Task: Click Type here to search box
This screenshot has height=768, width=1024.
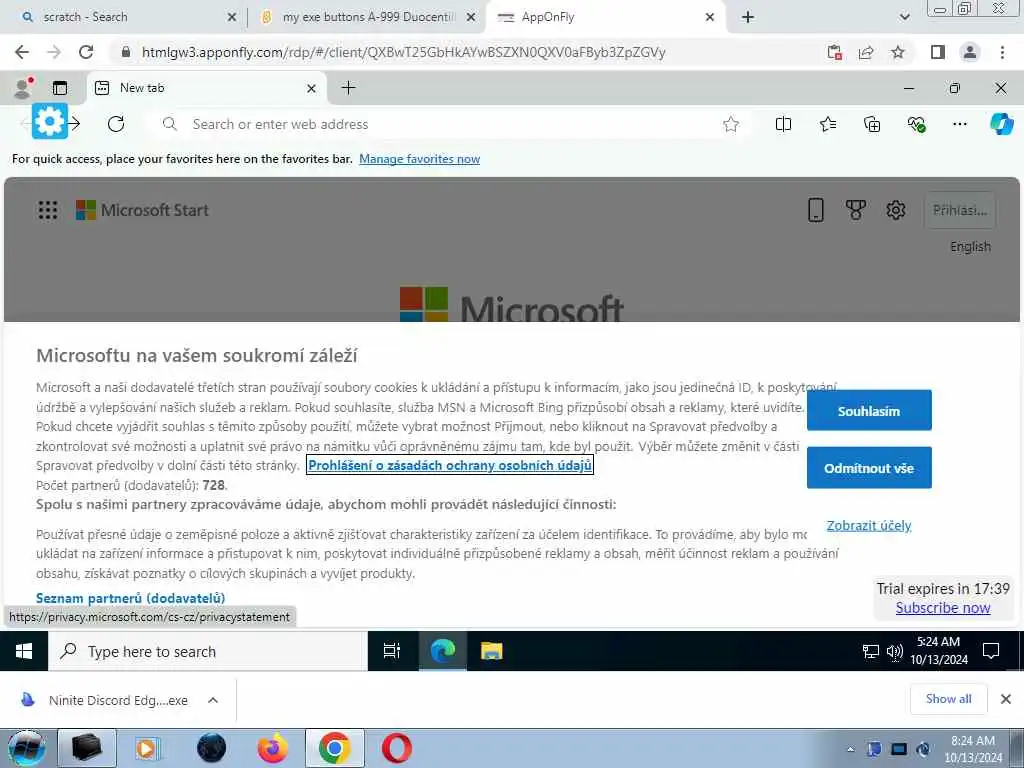Action: 208,651
